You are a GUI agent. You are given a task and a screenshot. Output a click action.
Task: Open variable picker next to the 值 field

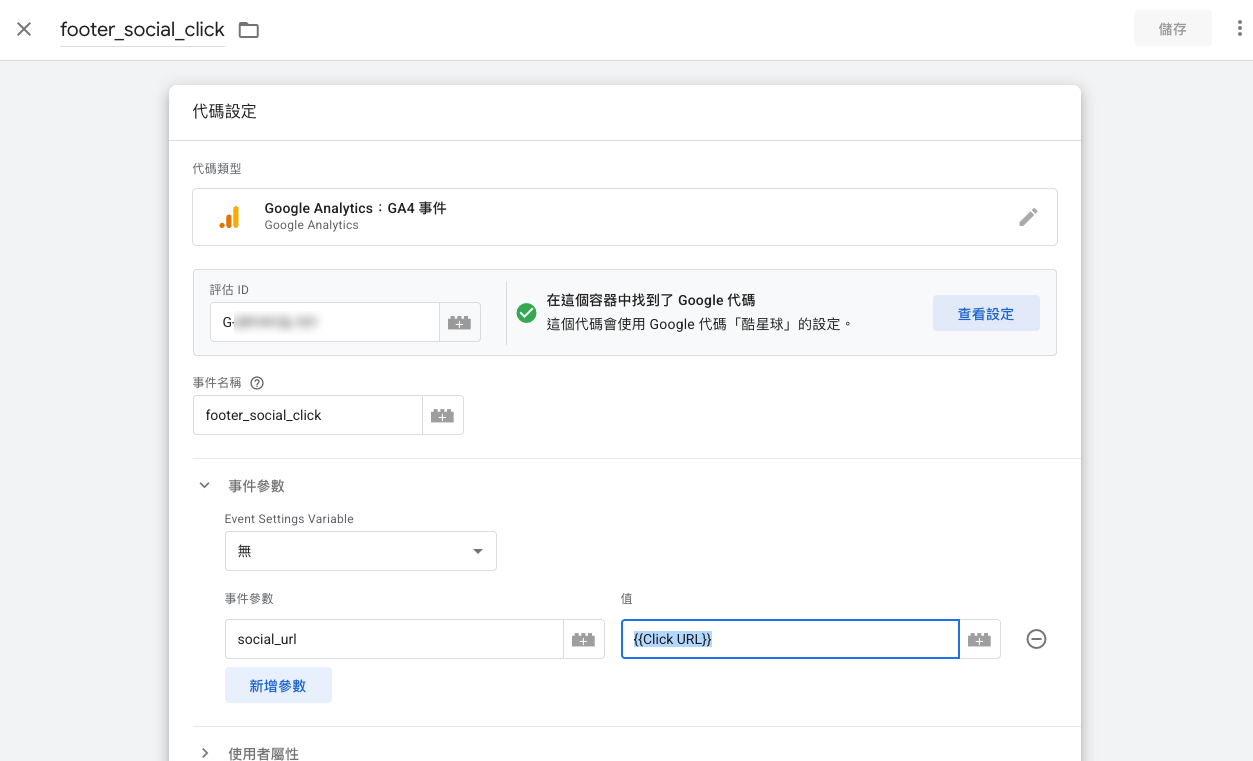tap(979, 638)
